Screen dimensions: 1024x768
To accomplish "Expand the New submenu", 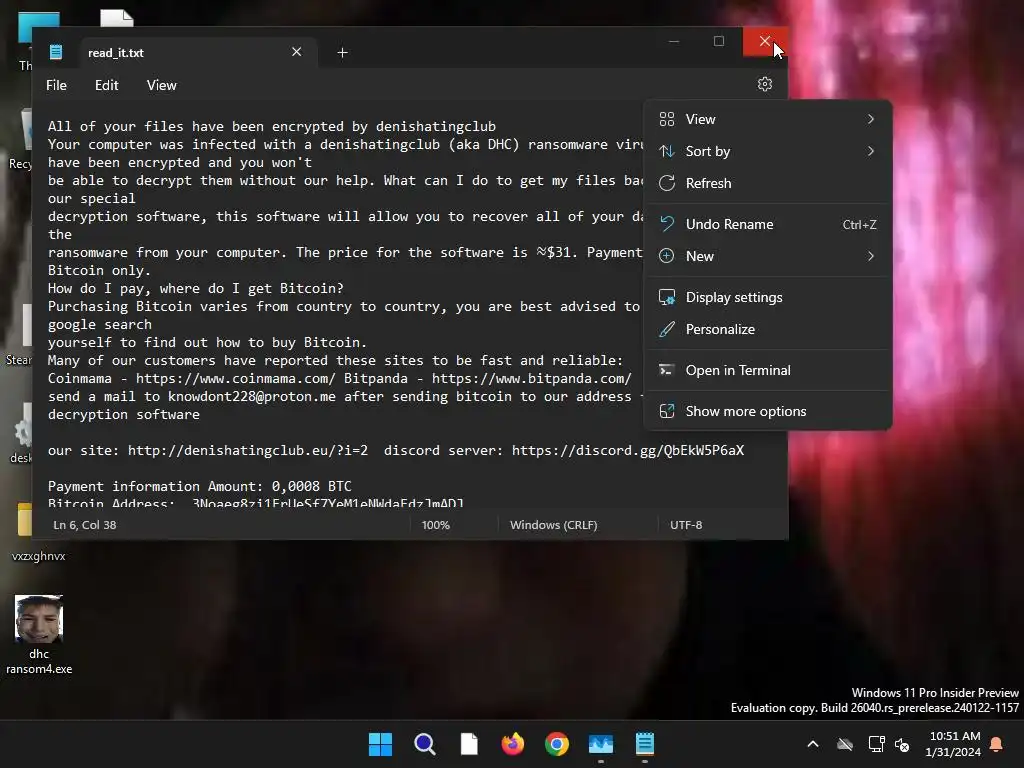I will 768,256.
